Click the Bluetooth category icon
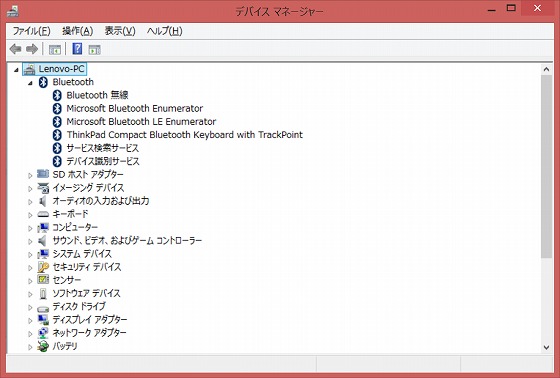The width and height of the screenshot is (560, 378). click(x=43, y=82)
